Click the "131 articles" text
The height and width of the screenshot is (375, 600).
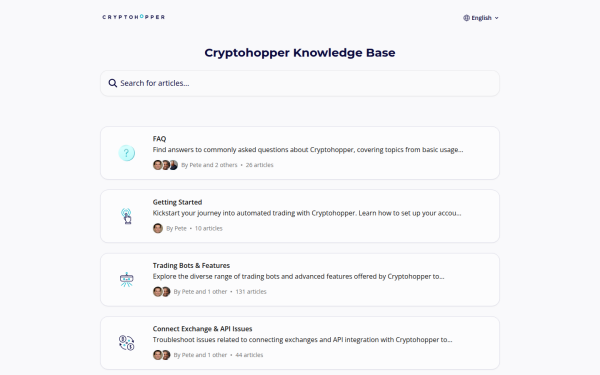[251, 292]
